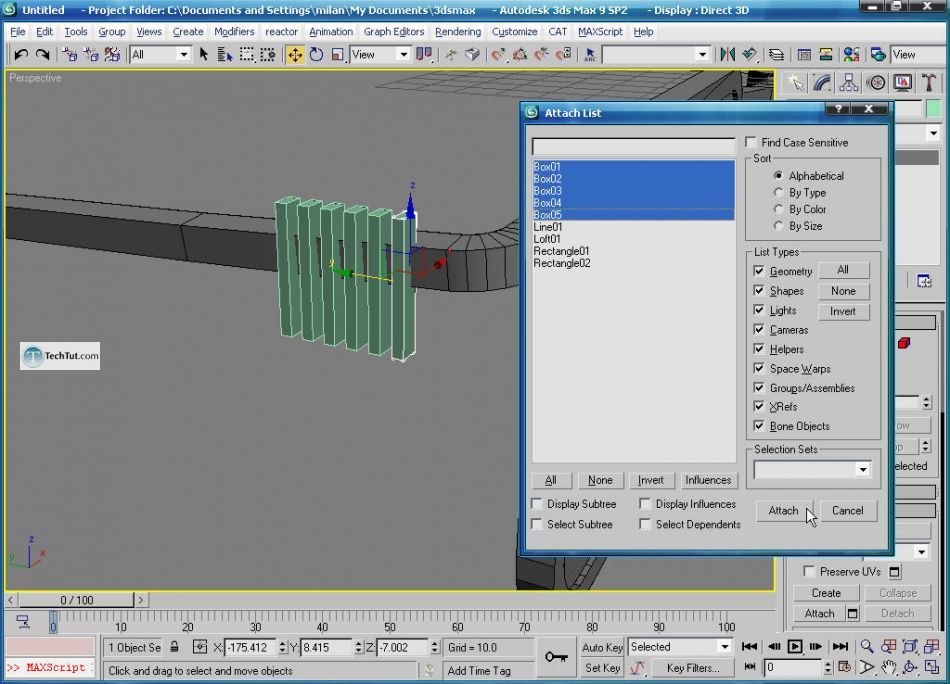Open the Selected key mode dropdown
Image resolution: width=950 pixels, height=684 pixels.
(725, 647)
